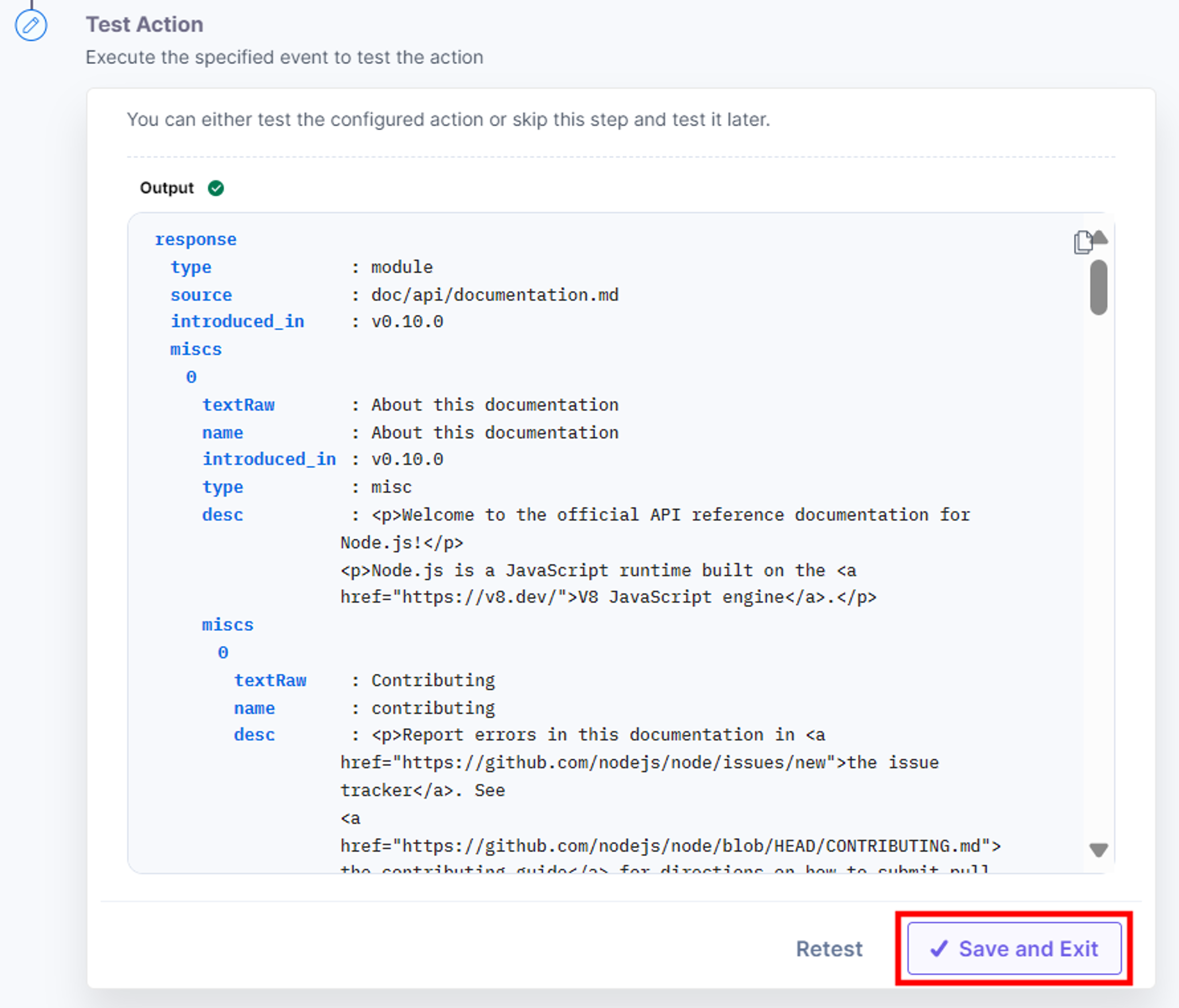This screenshot has height=1008, width=1179.
Task: Click the nested miscs key under desc
Action: [x=228, y=625]
